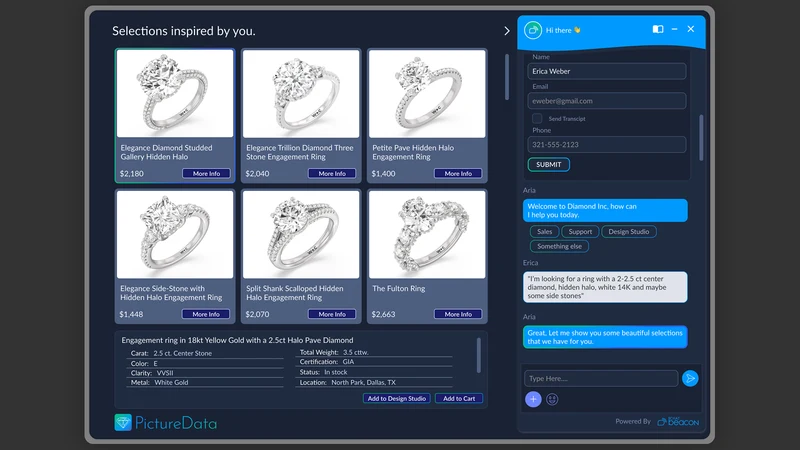Image resolution: width=800 pixels, height=450 pixels.
Task: Click the chat panel scrollbar
Action: tap(701, 138)
